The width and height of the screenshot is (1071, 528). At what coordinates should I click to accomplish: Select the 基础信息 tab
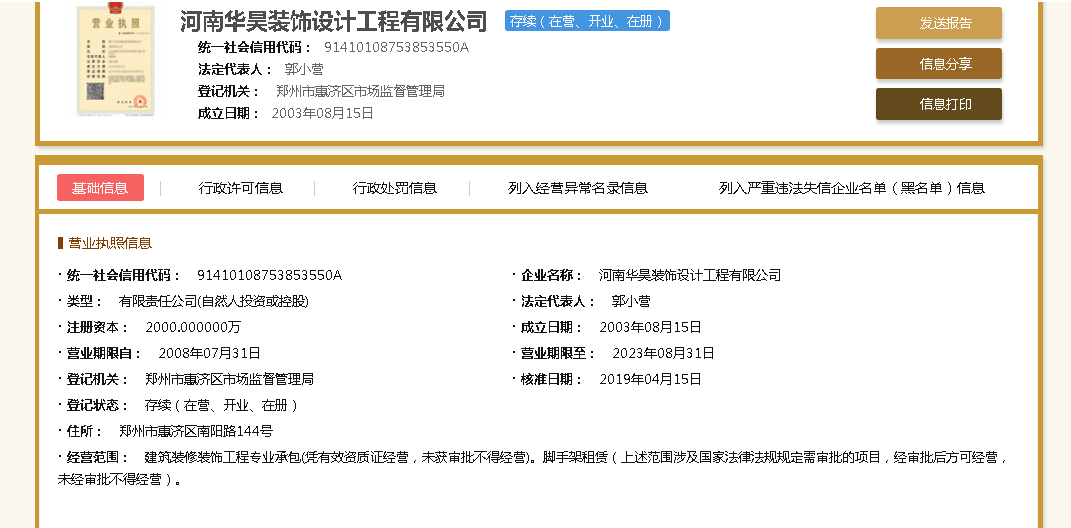tap(100, 188)
